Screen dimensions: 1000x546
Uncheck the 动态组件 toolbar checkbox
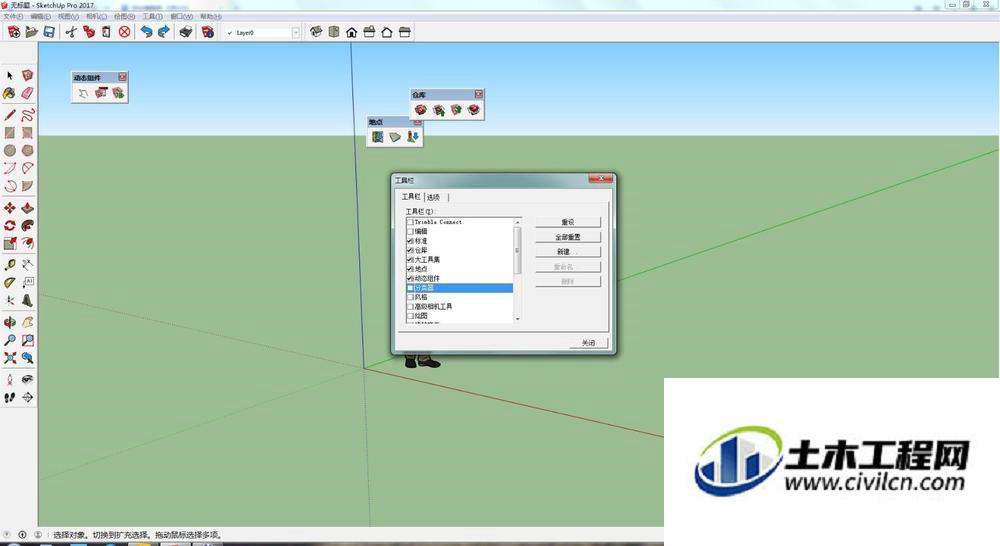[410, 278]
